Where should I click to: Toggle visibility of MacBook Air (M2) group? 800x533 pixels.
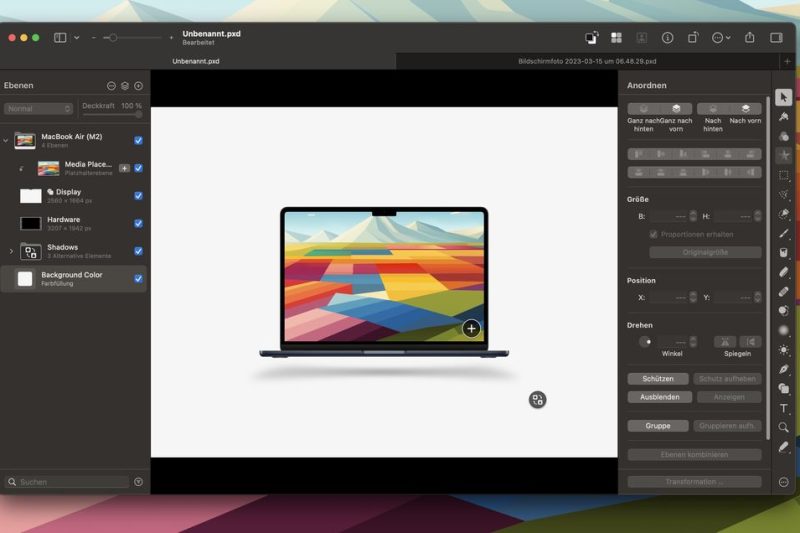tap(138, 140)
